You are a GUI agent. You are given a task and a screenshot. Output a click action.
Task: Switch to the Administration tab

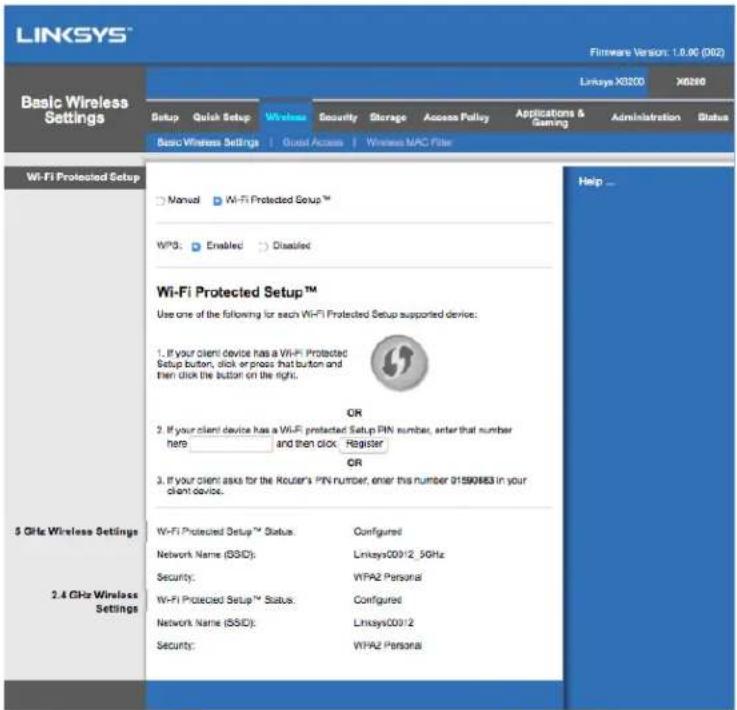pyautogui.click(x=645, y=117)
